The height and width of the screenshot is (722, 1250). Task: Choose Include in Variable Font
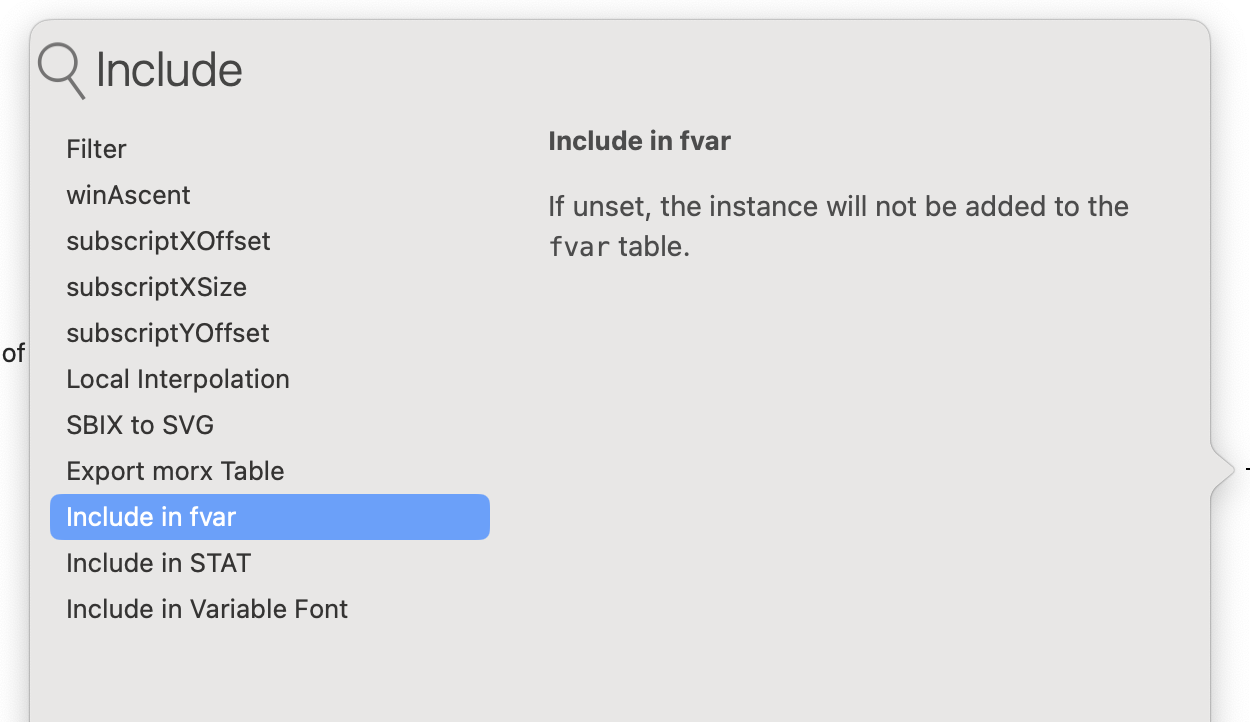click(x=207, y=609)
